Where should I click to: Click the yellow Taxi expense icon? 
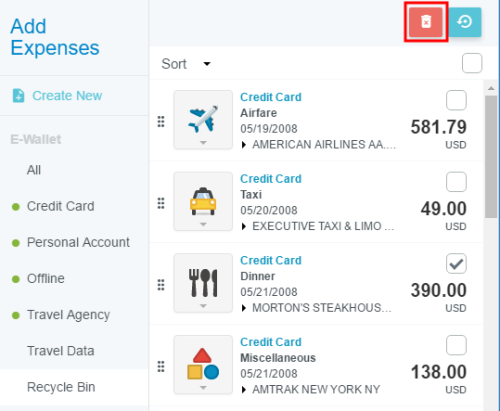coord(203,201)
